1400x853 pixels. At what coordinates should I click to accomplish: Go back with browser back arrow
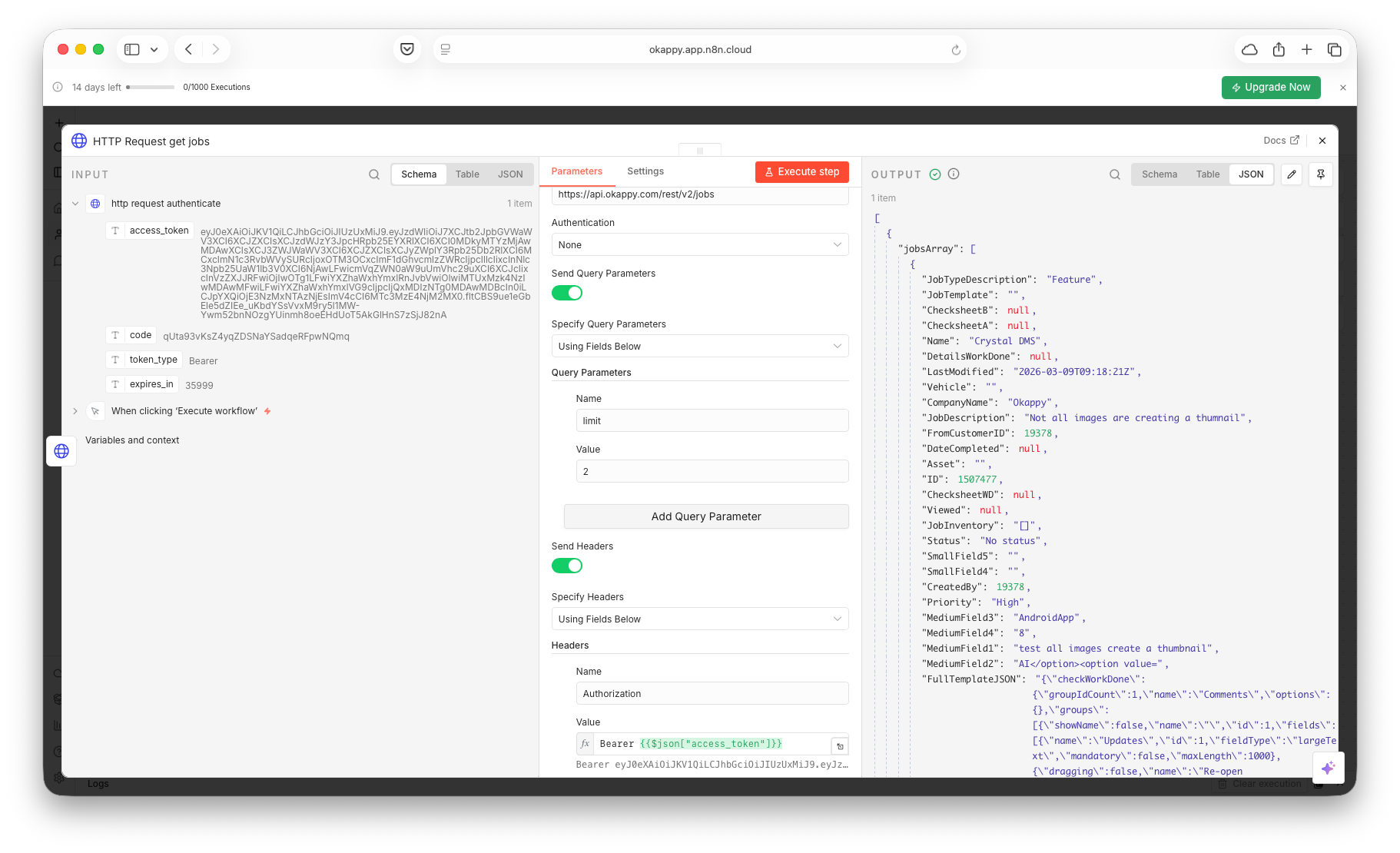188,49
